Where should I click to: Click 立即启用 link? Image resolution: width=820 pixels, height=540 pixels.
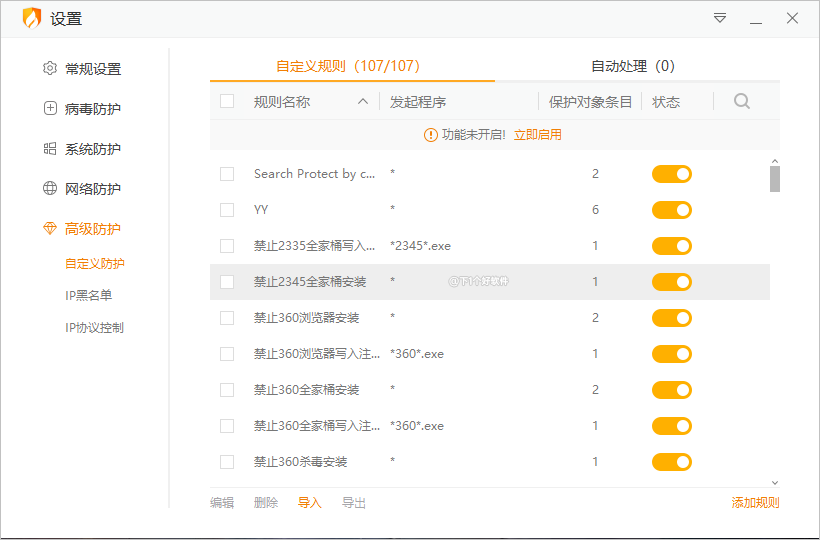pos(538,134)
